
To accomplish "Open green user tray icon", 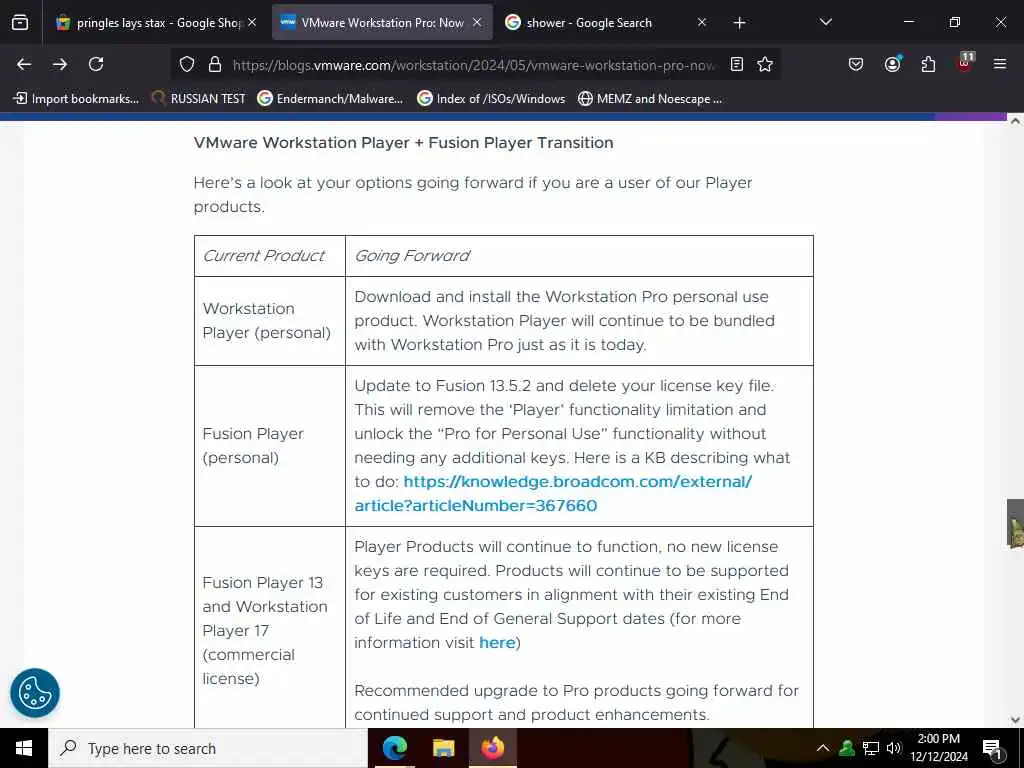I will (x=847, y=748).
